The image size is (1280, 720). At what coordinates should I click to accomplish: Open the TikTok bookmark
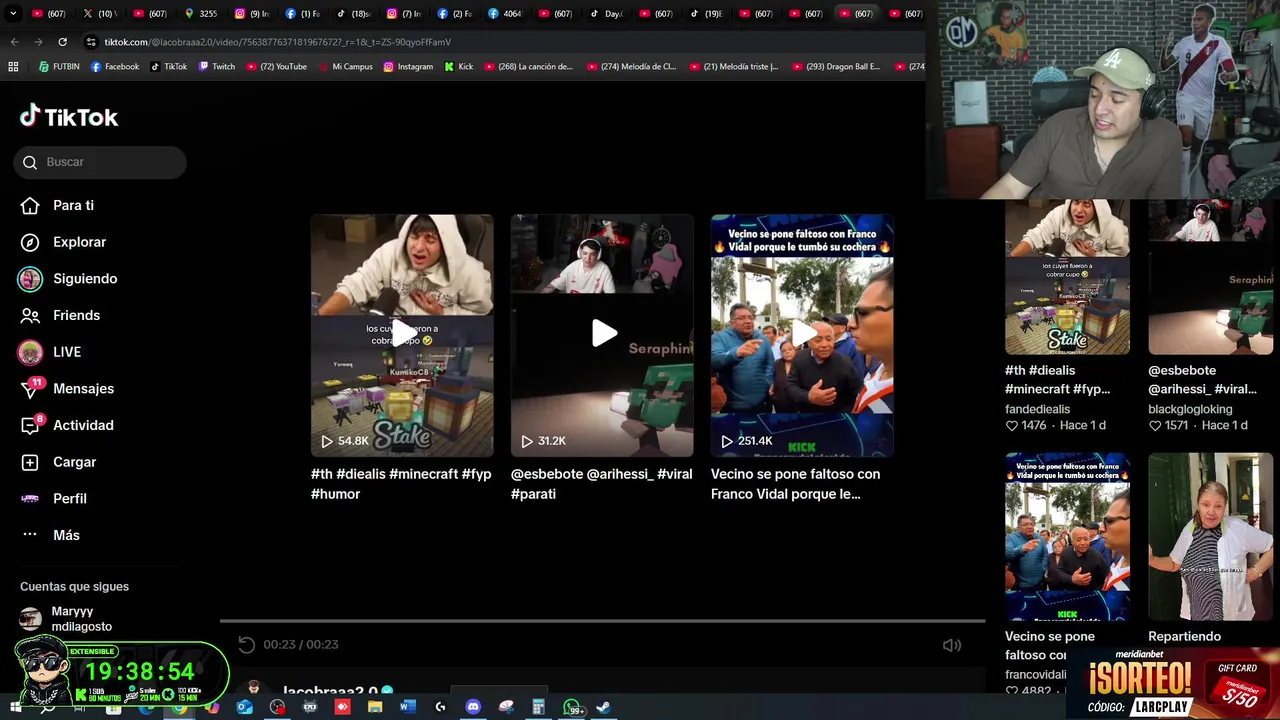click(x=169, y=67)
